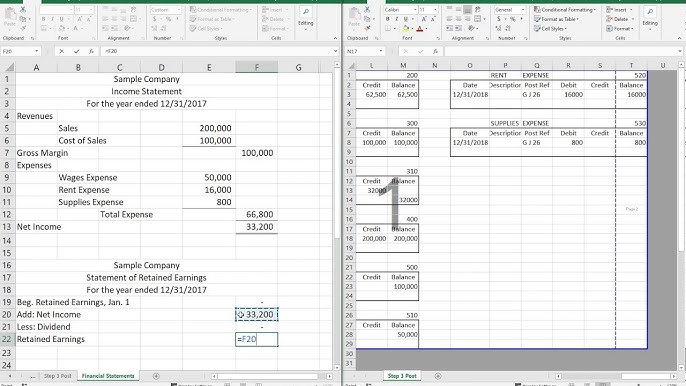Image resolution: width=686 pixels, height=386 pixels.
Task: Open text Orientation tool in Step 3 Post window
Action: click(472, 28)
